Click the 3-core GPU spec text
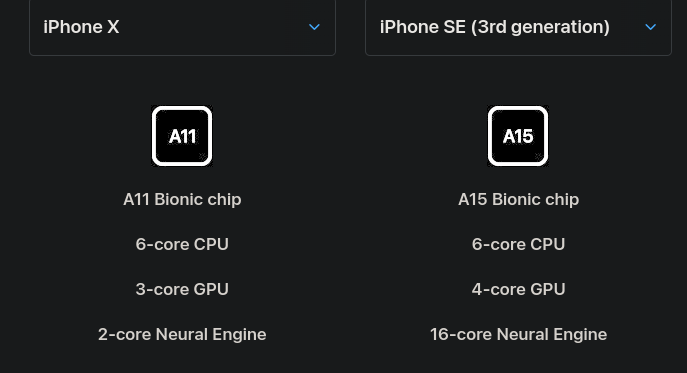The image size is (687, 373). coord(182,289)
